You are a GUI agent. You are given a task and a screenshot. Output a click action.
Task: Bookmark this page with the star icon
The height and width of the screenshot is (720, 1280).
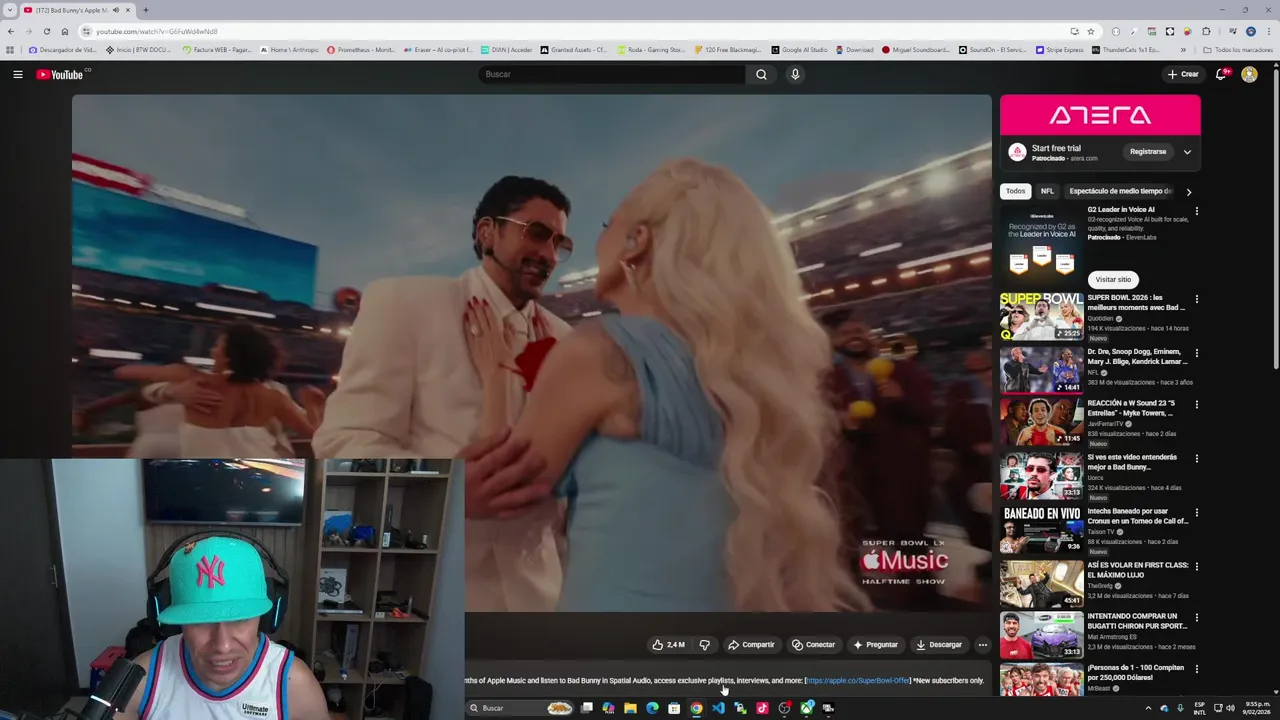click(1091, 31)
